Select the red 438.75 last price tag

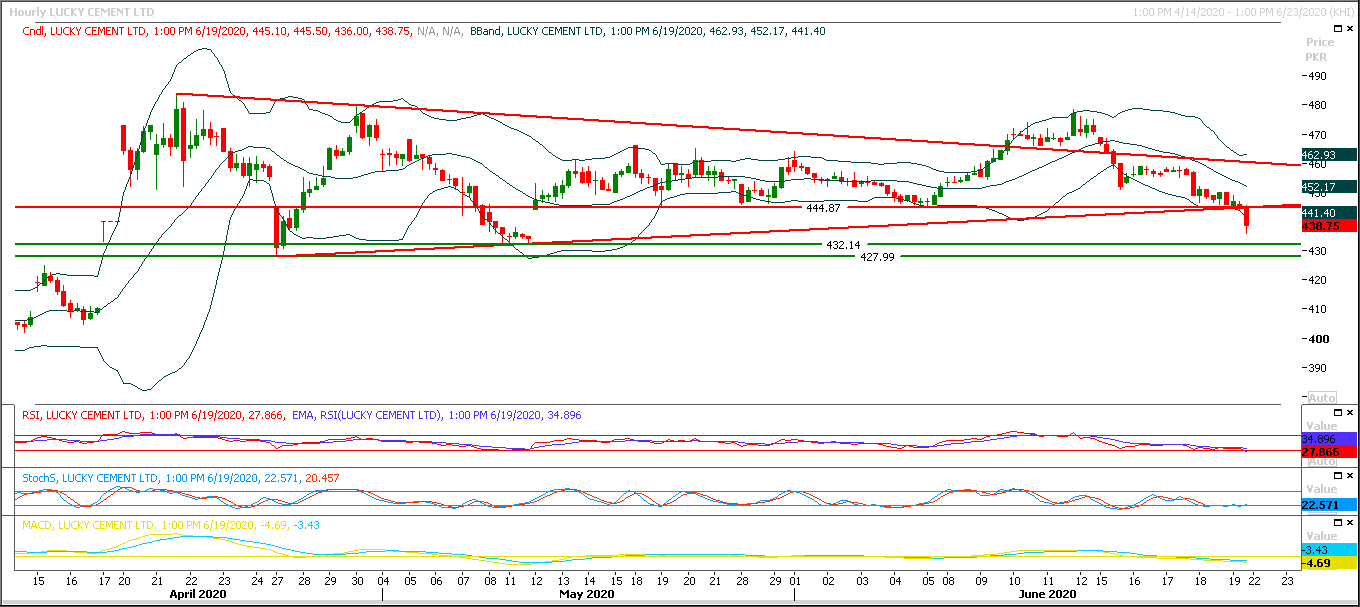[x=1329, y=226]
